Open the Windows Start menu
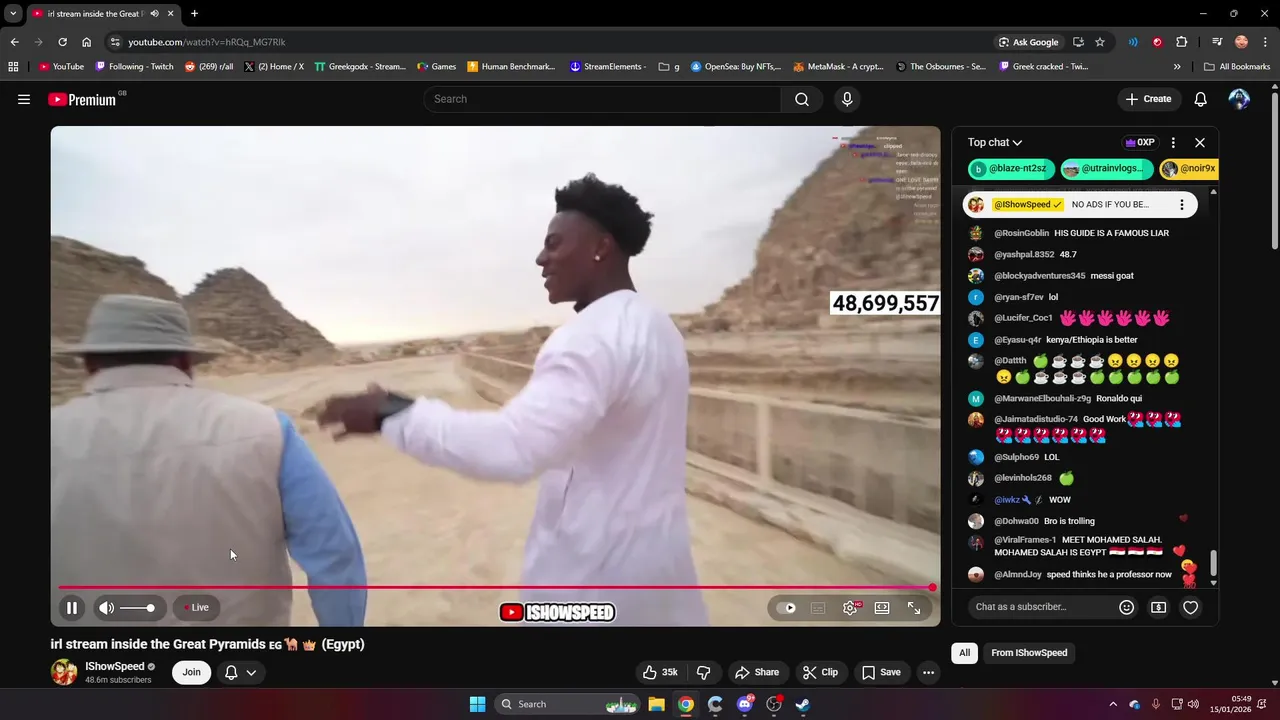 pyautogui.click(x=477, y=704)
